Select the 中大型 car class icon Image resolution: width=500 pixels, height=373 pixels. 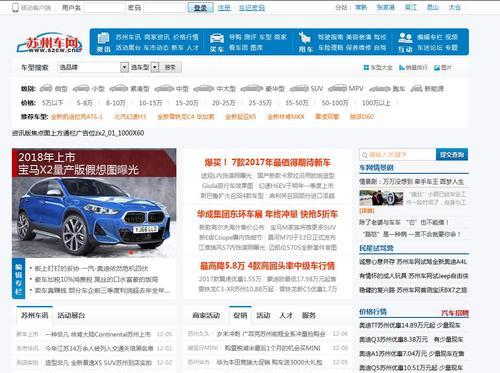(x=204, y=88)
